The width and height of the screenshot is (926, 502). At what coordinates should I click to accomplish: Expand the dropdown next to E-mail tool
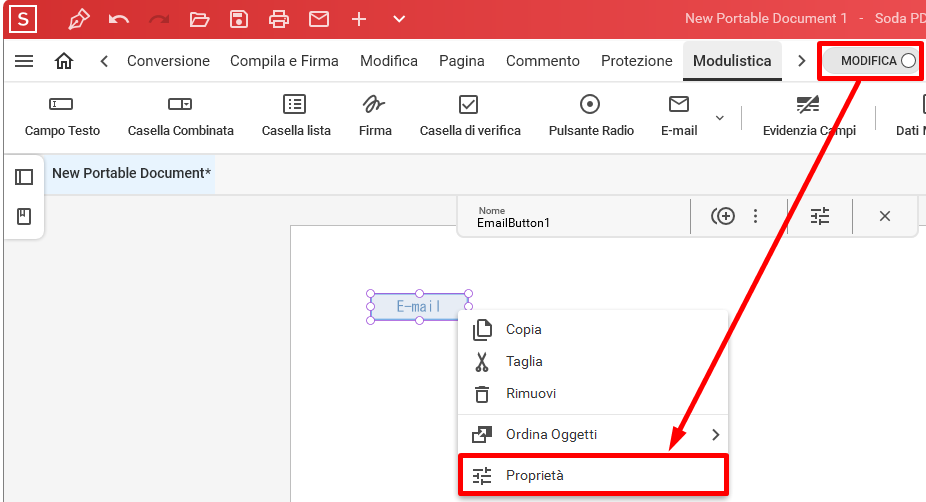point(720,118)
